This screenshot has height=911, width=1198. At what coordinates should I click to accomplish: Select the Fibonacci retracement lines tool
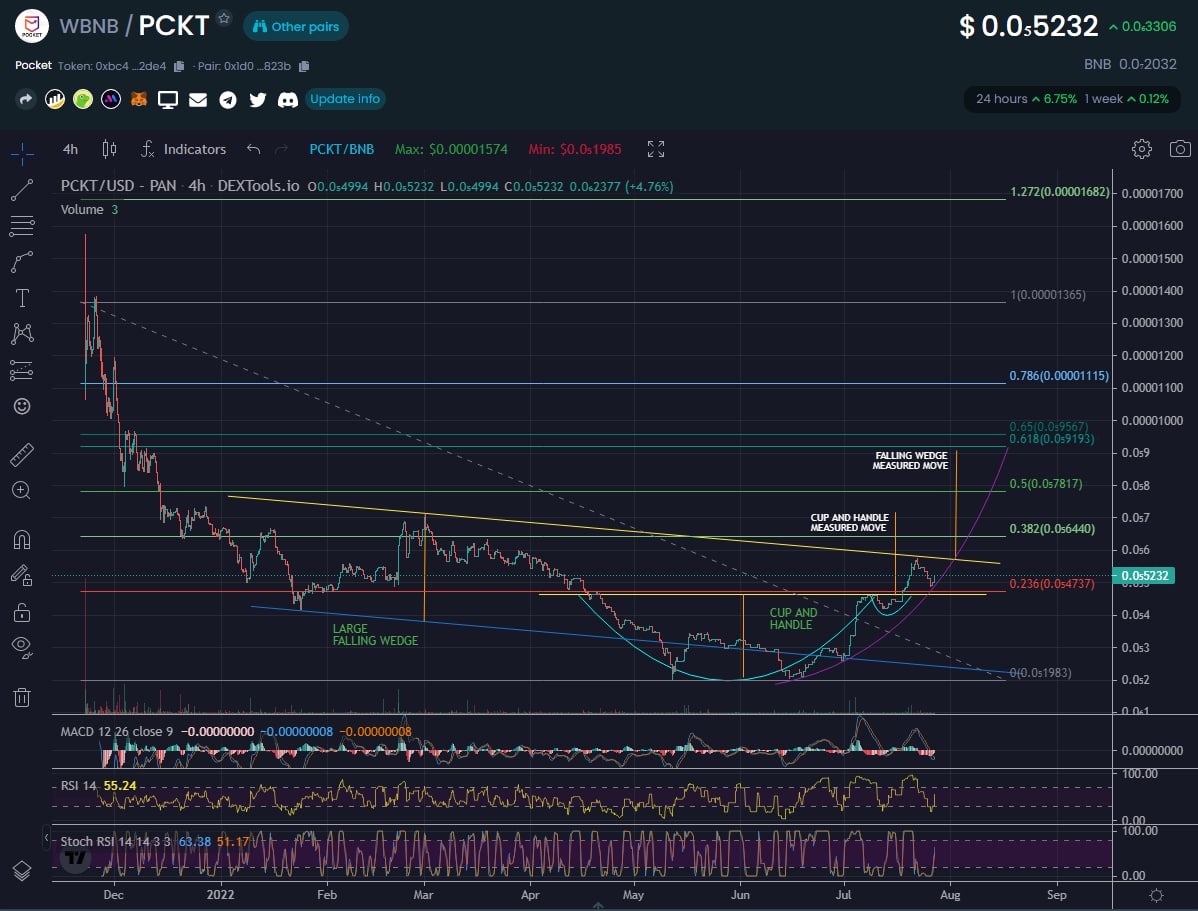[22, 226]
